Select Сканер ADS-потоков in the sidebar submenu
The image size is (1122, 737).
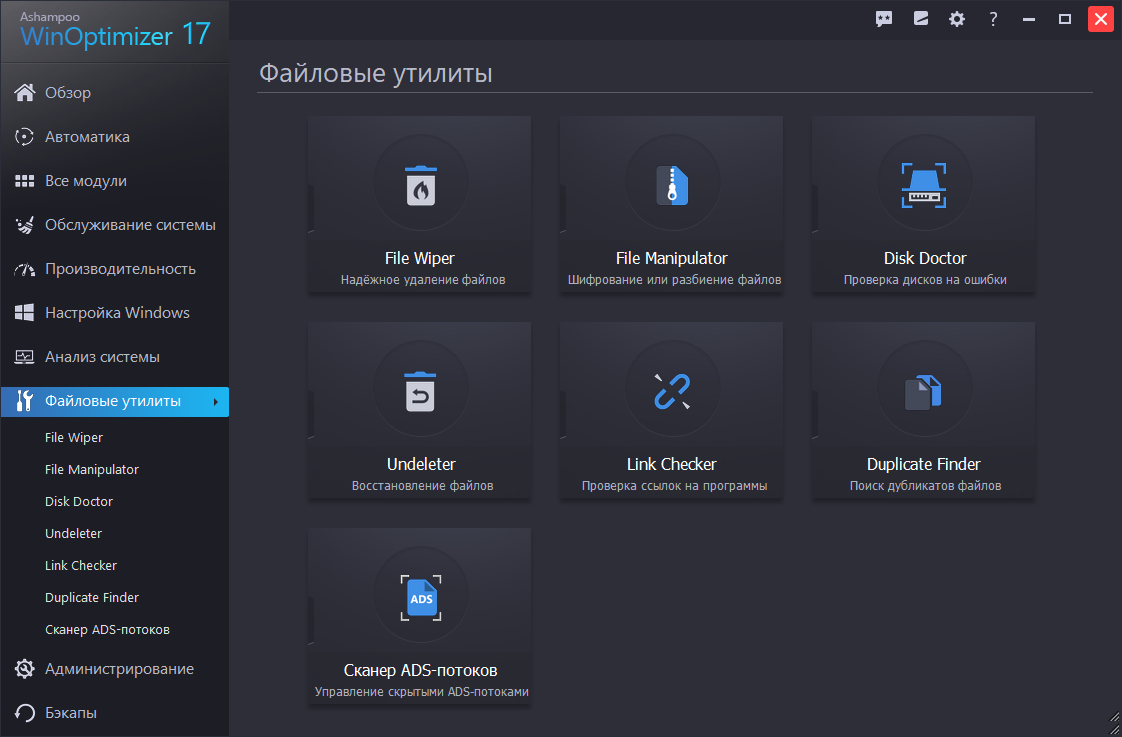click(107, 630)
